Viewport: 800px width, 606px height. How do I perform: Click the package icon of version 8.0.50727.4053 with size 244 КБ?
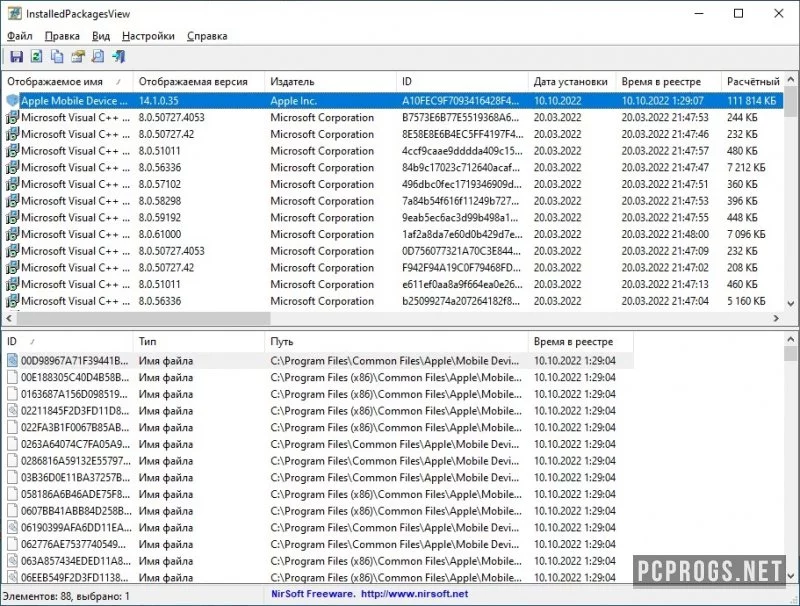[12, 117]
